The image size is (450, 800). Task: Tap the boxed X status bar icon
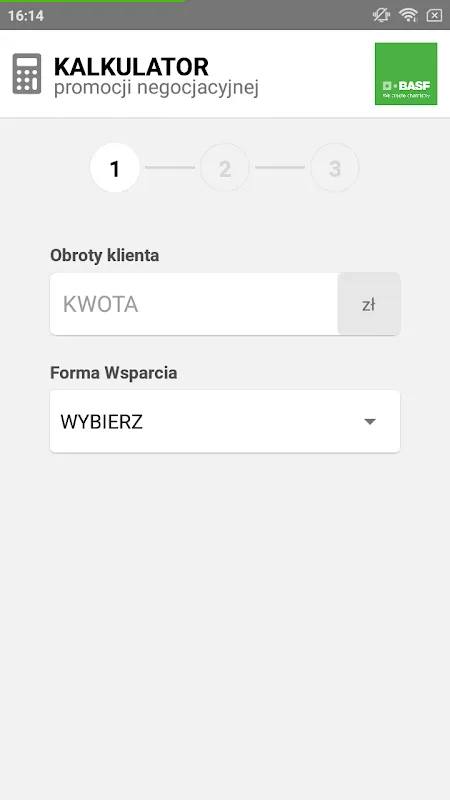(434, 15)
